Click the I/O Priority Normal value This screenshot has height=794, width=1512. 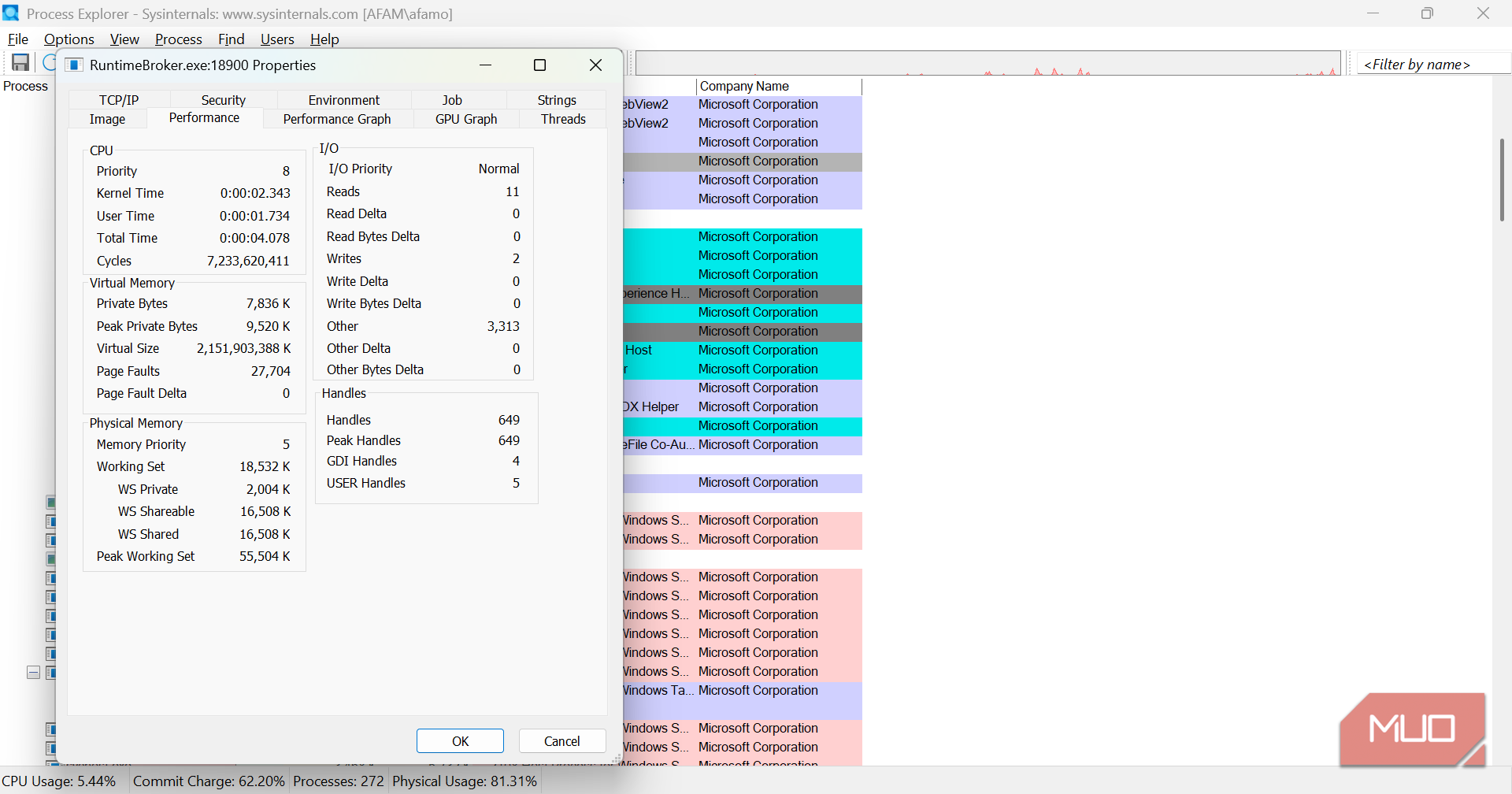[x=498, y=169]
